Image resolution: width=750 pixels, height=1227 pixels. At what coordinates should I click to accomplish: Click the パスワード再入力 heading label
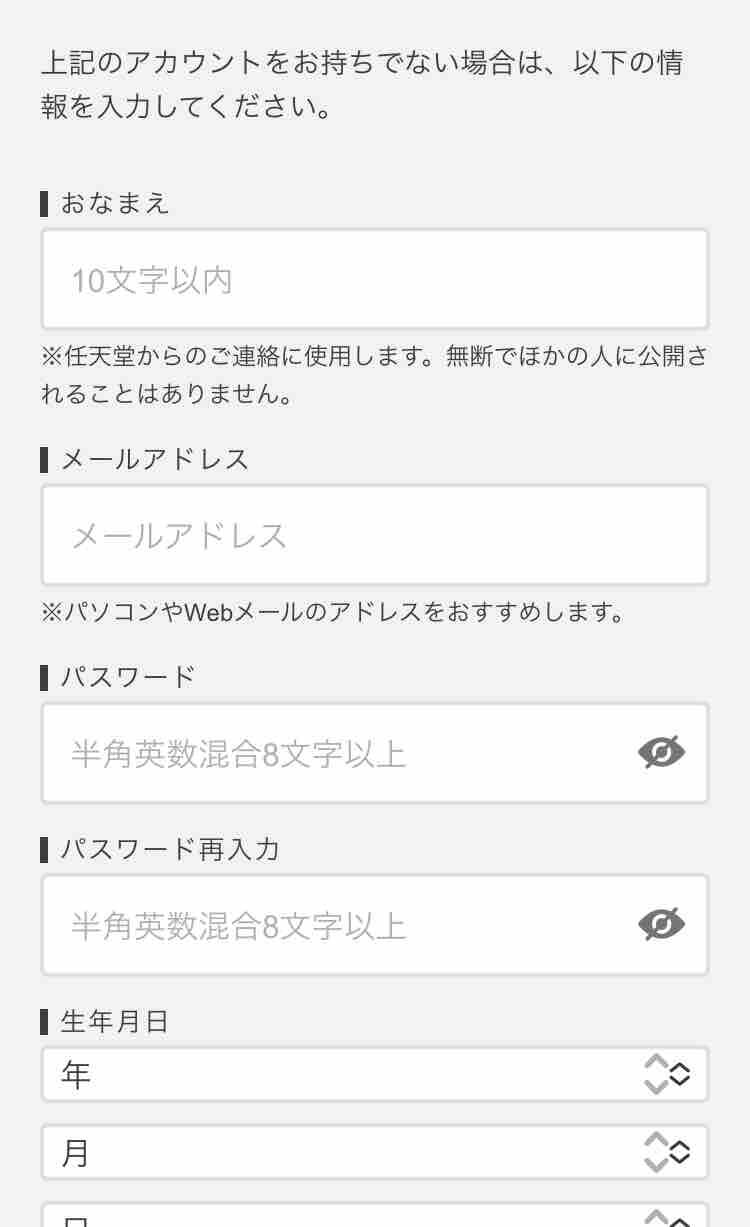[170, 849]
